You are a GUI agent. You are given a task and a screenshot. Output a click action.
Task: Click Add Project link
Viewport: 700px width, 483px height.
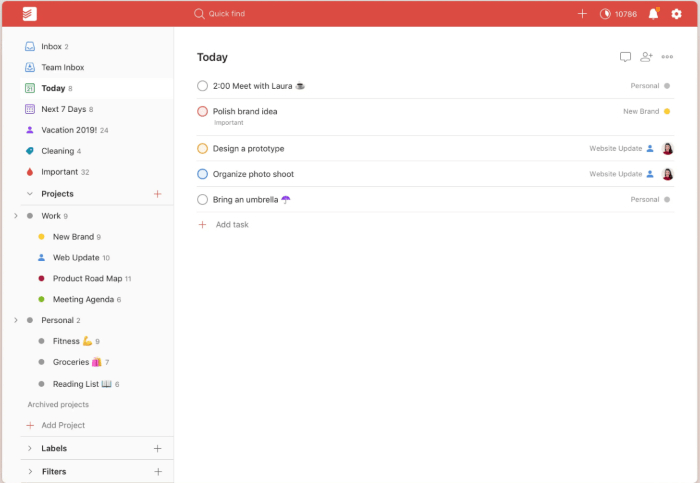click(x=63, y=425)
